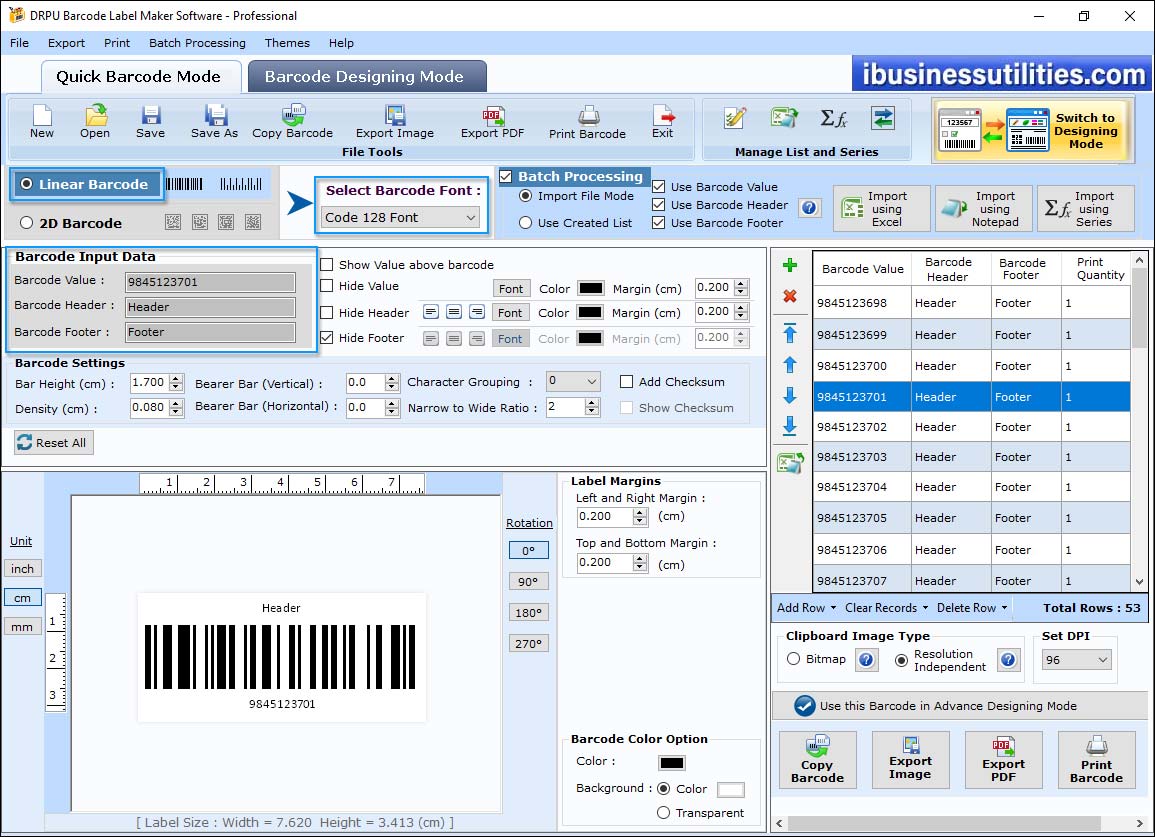
Task: Click the Excel export icon beside table
Action: pyautogui.click(x=790, y=463)
